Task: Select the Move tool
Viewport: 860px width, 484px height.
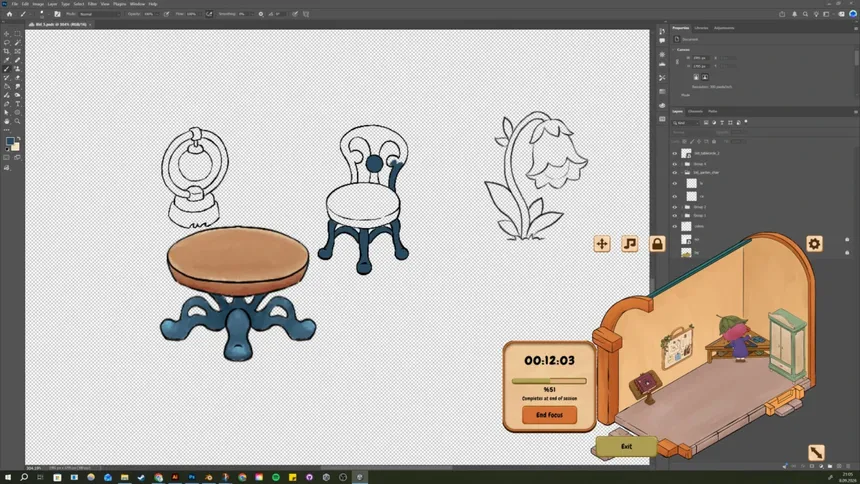Action: click(x=7, y=33)
